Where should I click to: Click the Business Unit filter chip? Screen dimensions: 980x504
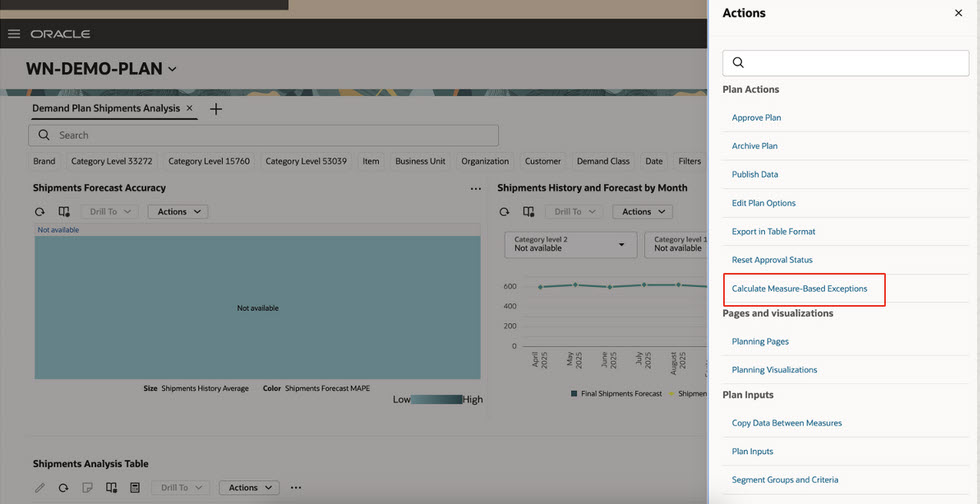(421, 161)
